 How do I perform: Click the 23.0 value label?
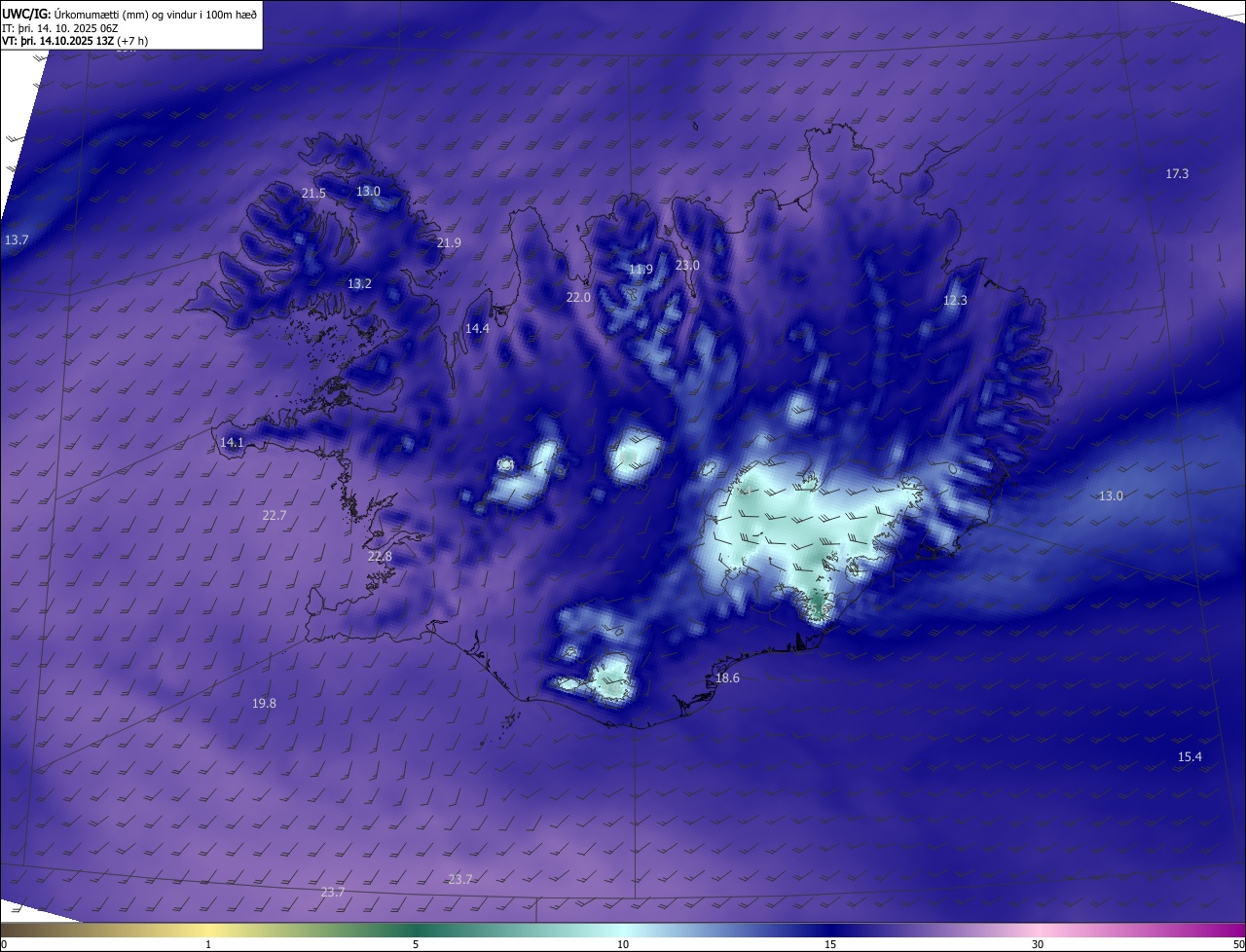tap(687, 265)
